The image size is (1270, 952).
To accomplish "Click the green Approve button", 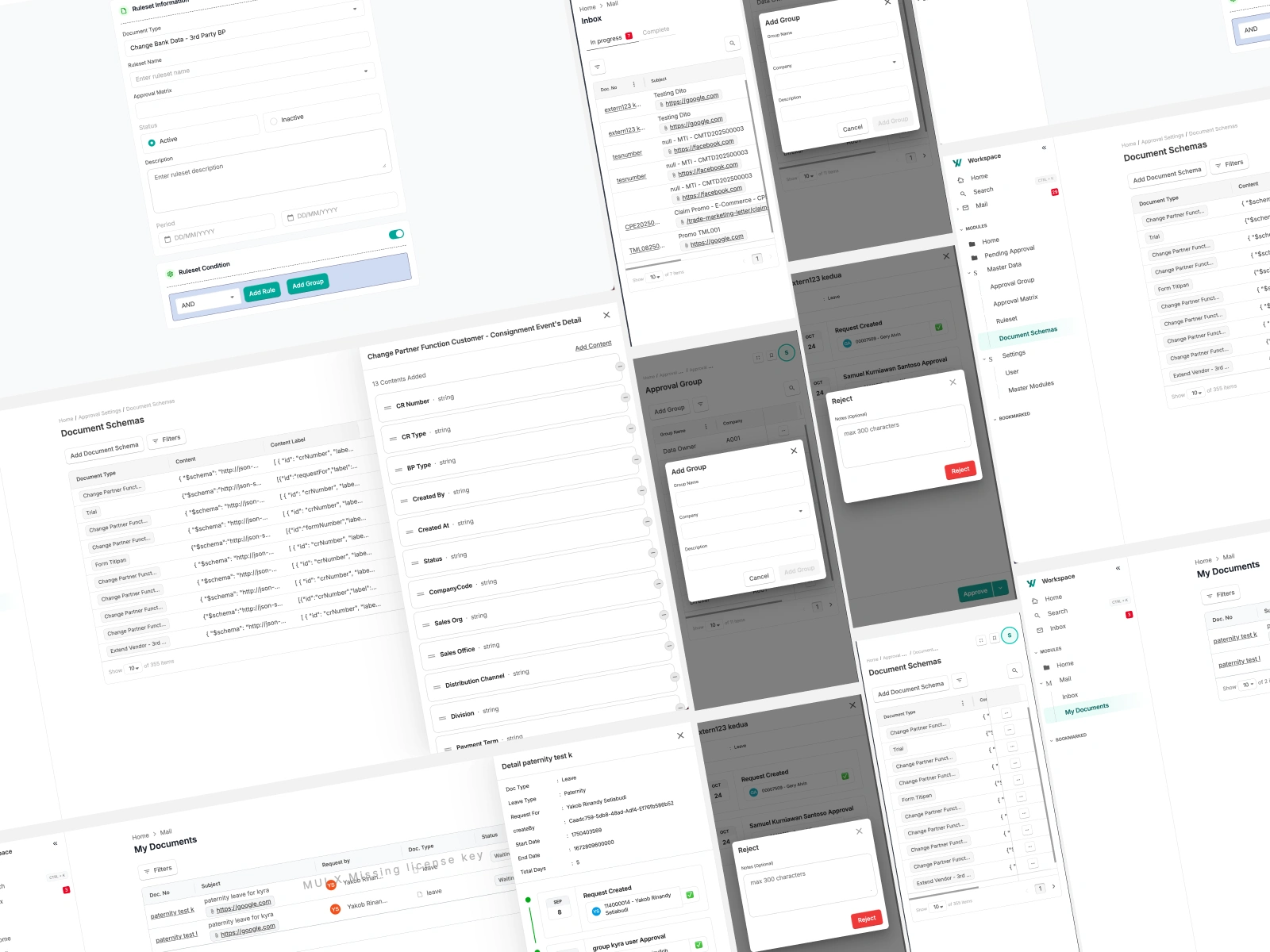I will (x=976, y=592).
